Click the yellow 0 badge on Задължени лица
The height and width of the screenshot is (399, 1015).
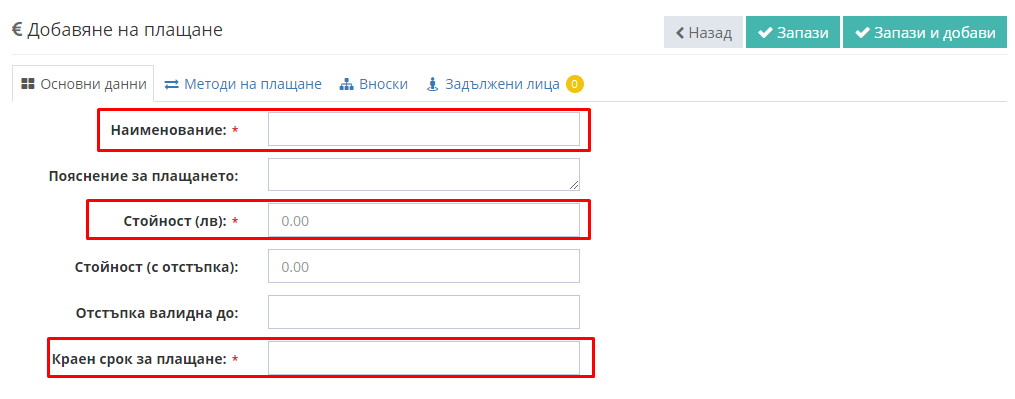point(575,84)
